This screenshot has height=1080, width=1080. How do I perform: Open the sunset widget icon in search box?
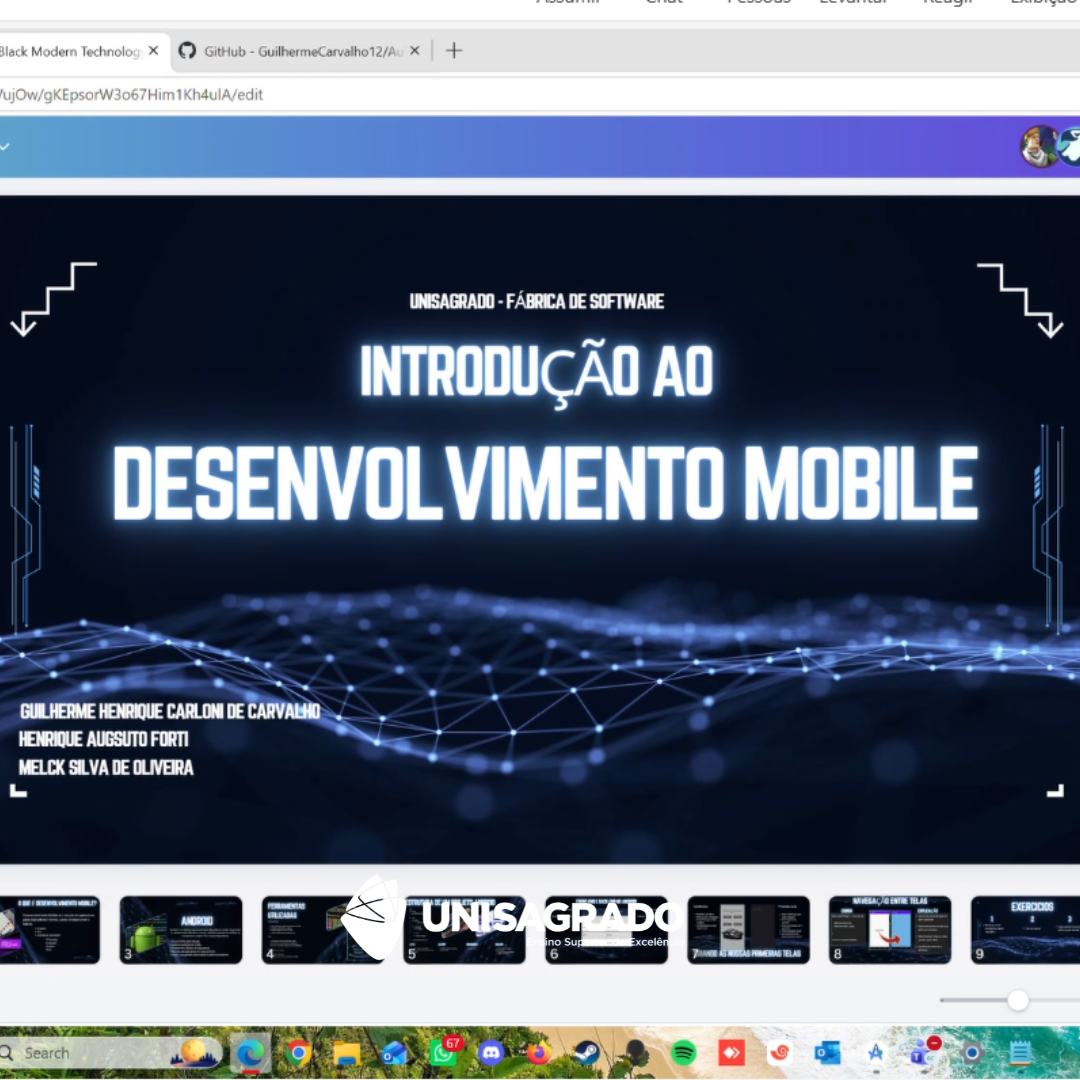pyautogui.click(x=194, y=1053)
